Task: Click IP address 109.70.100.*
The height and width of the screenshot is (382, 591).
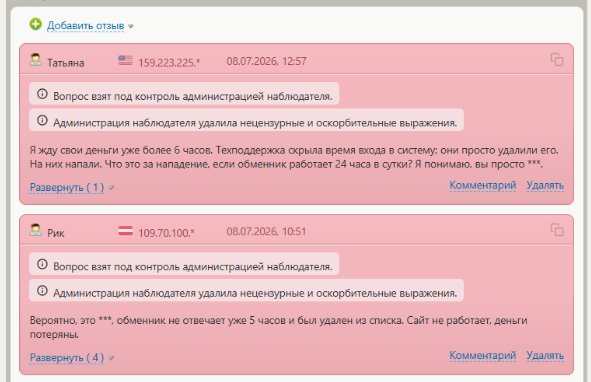Action: (166, 233)
